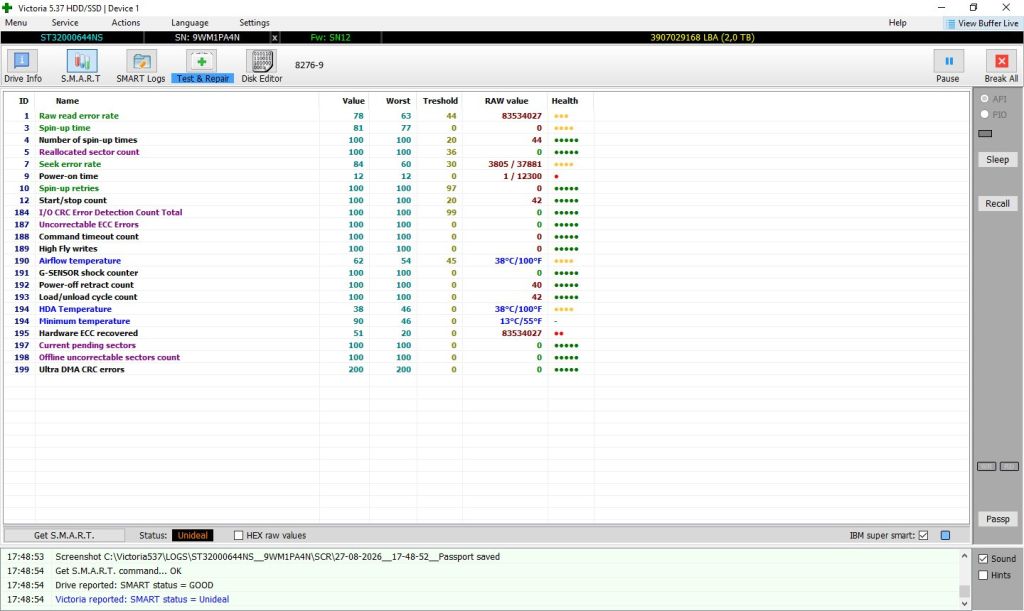Click the blue square next to IBM super smart

pyautogui.click(x=945, y=535)
